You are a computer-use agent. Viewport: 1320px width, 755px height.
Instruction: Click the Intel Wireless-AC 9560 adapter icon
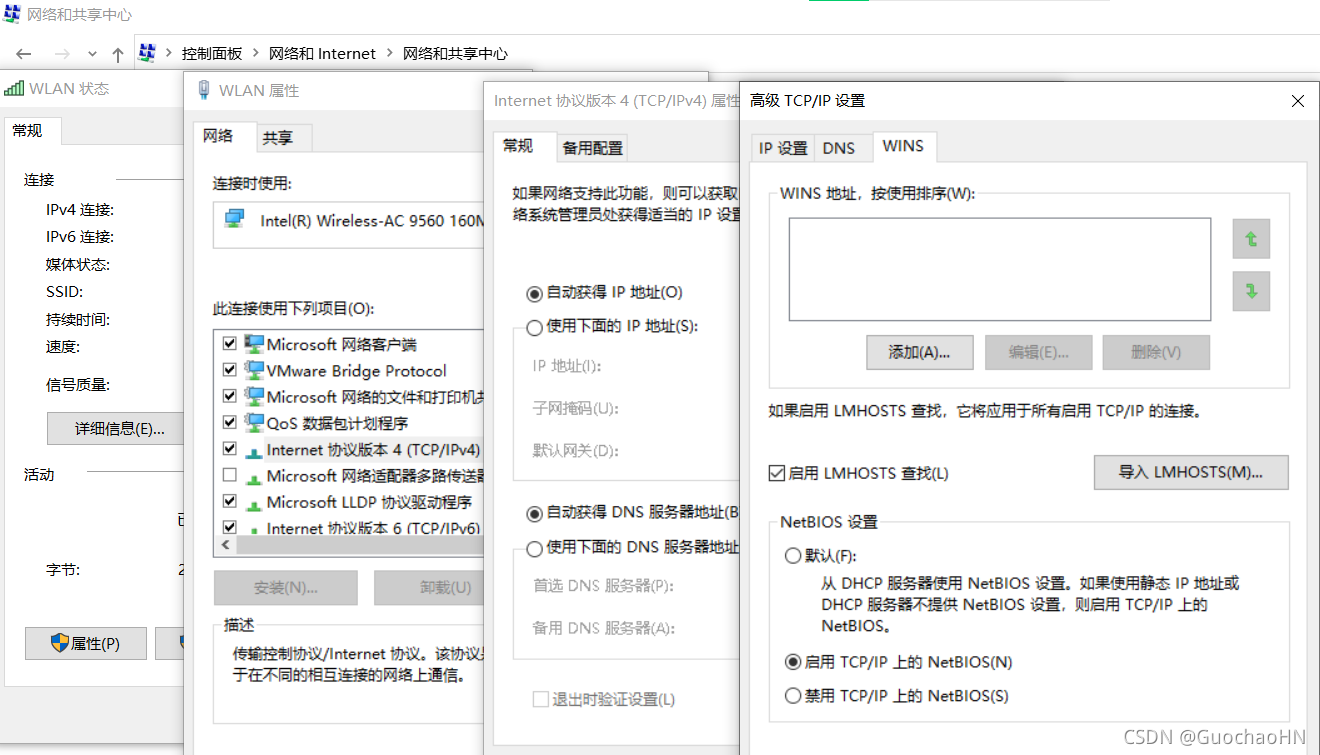click(236, 219)
